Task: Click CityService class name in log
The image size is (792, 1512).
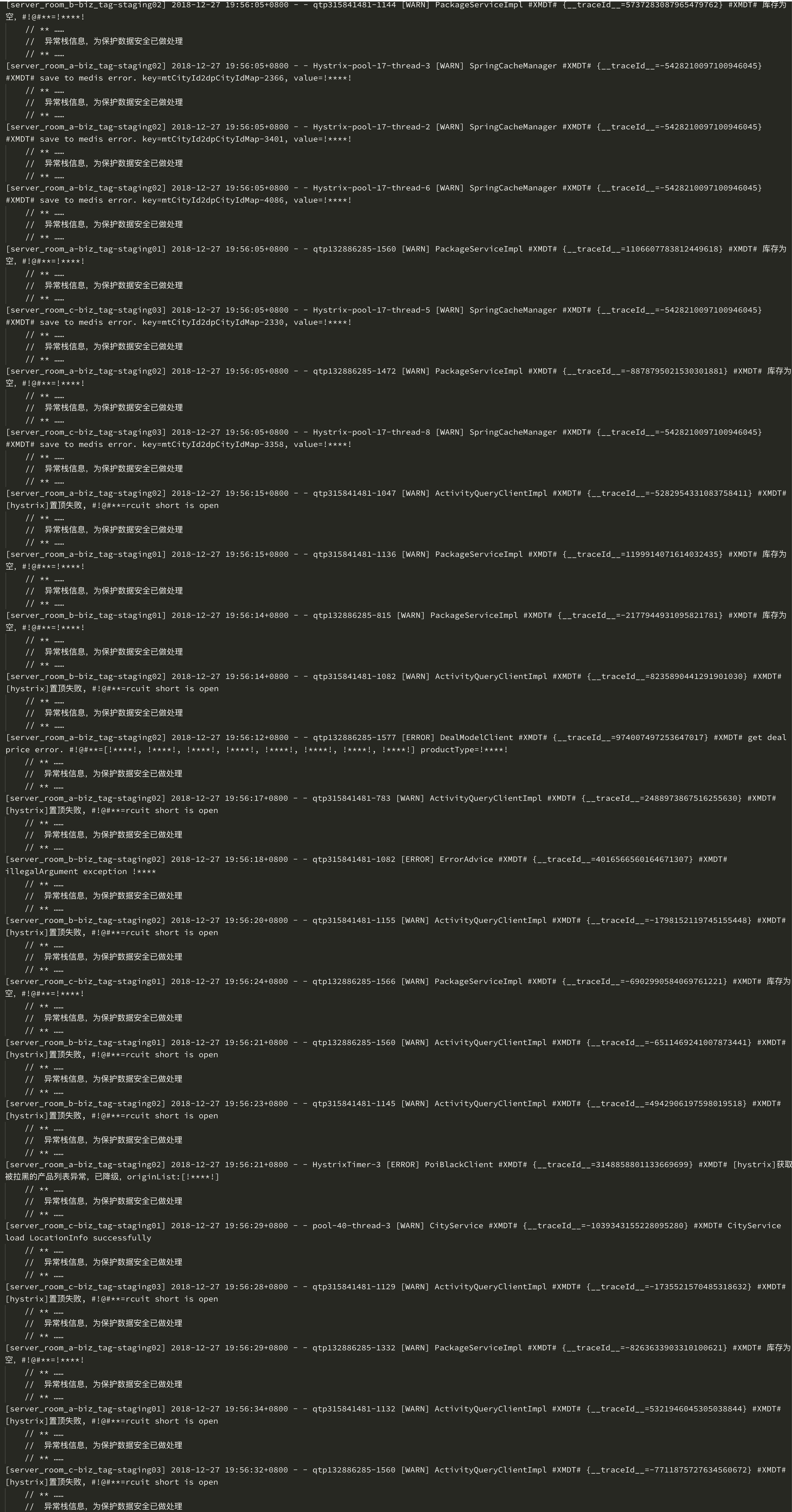Action: pyautogui.click(x=457, y=1225)
